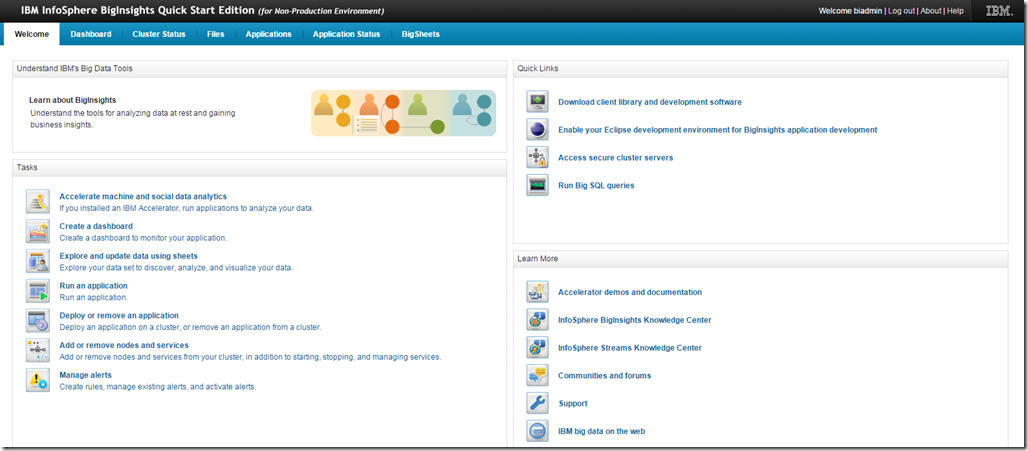Open Accelerate machine and social data analytics link
Image resolution: width=1028 pixels, height=451 pixels.
coord(143,196)
